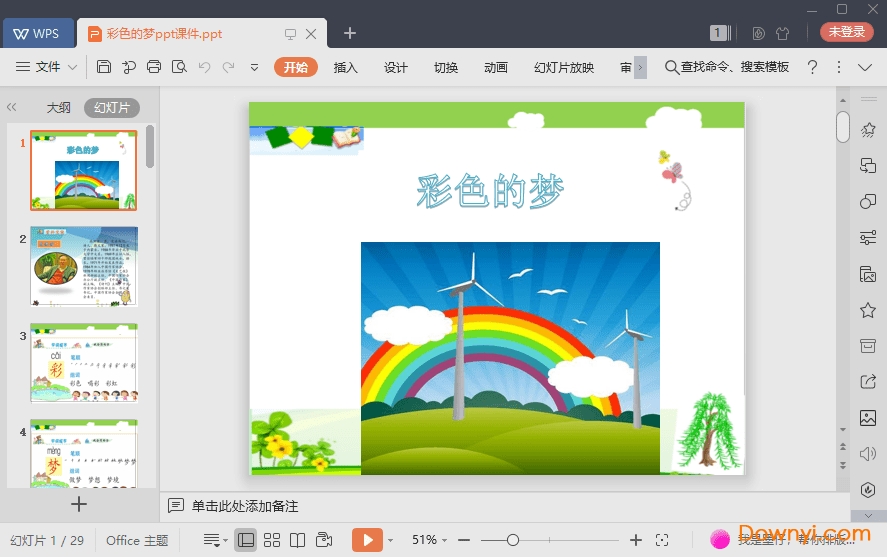Open the notes toggle dropdown in status bar
Viewport: 887px width, 557px height.
[215, 541]
